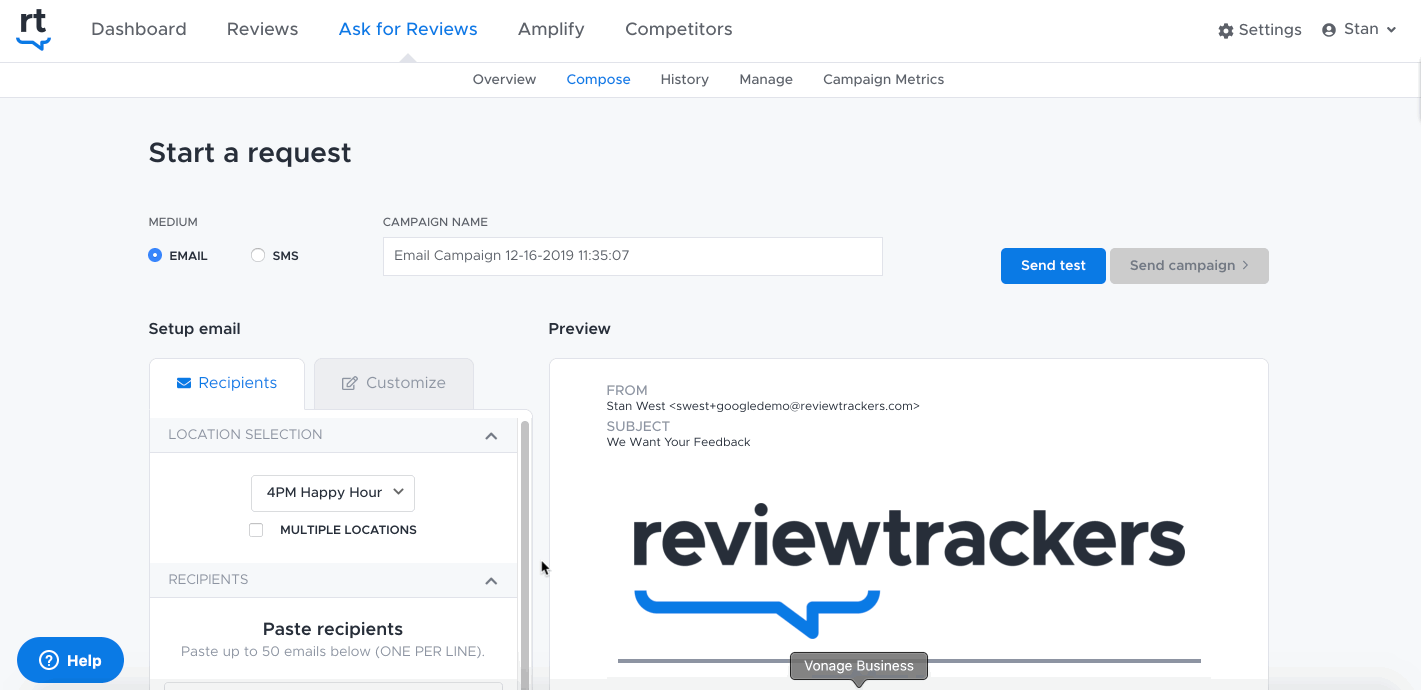Screen dimensions: 1421x690
Task: Switch to the Campaign Metrics subtab
Action: point(884,79)
